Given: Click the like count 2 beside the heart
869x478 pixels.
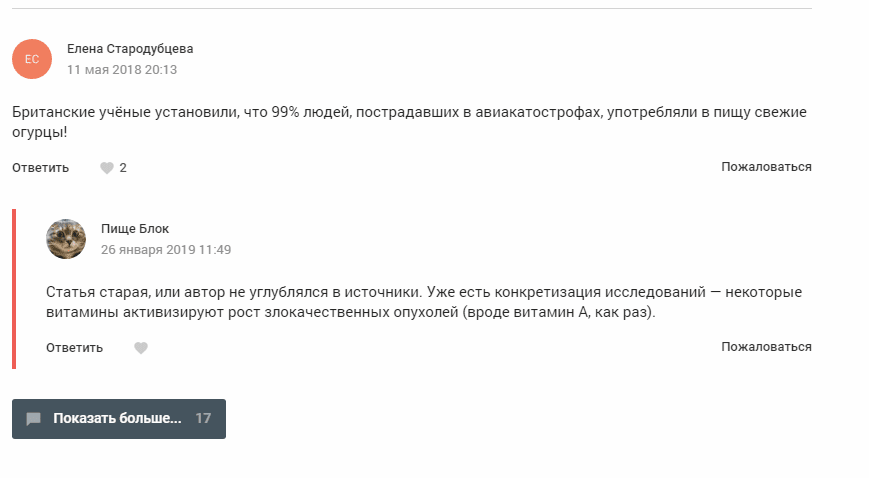Looking at the screenshot, I should [x=123, y=168].
